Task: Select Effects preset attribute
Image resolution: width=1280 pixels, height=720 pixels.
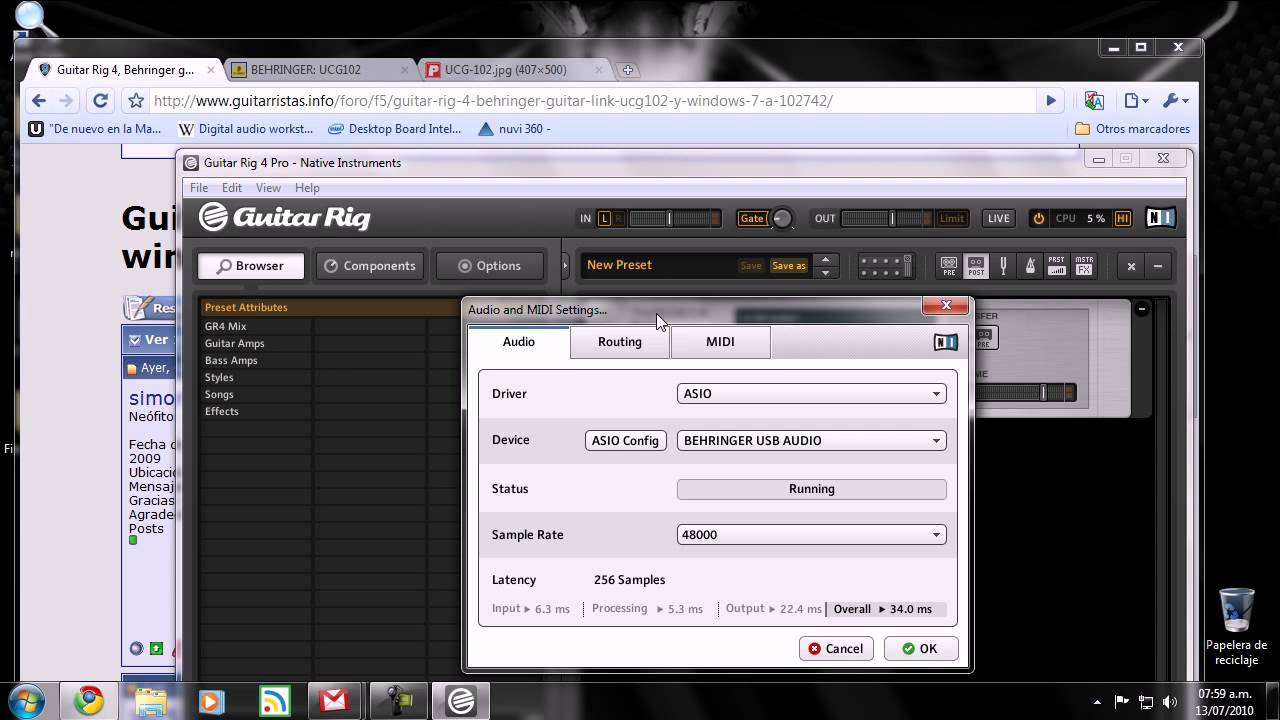Action: [222, 412]
